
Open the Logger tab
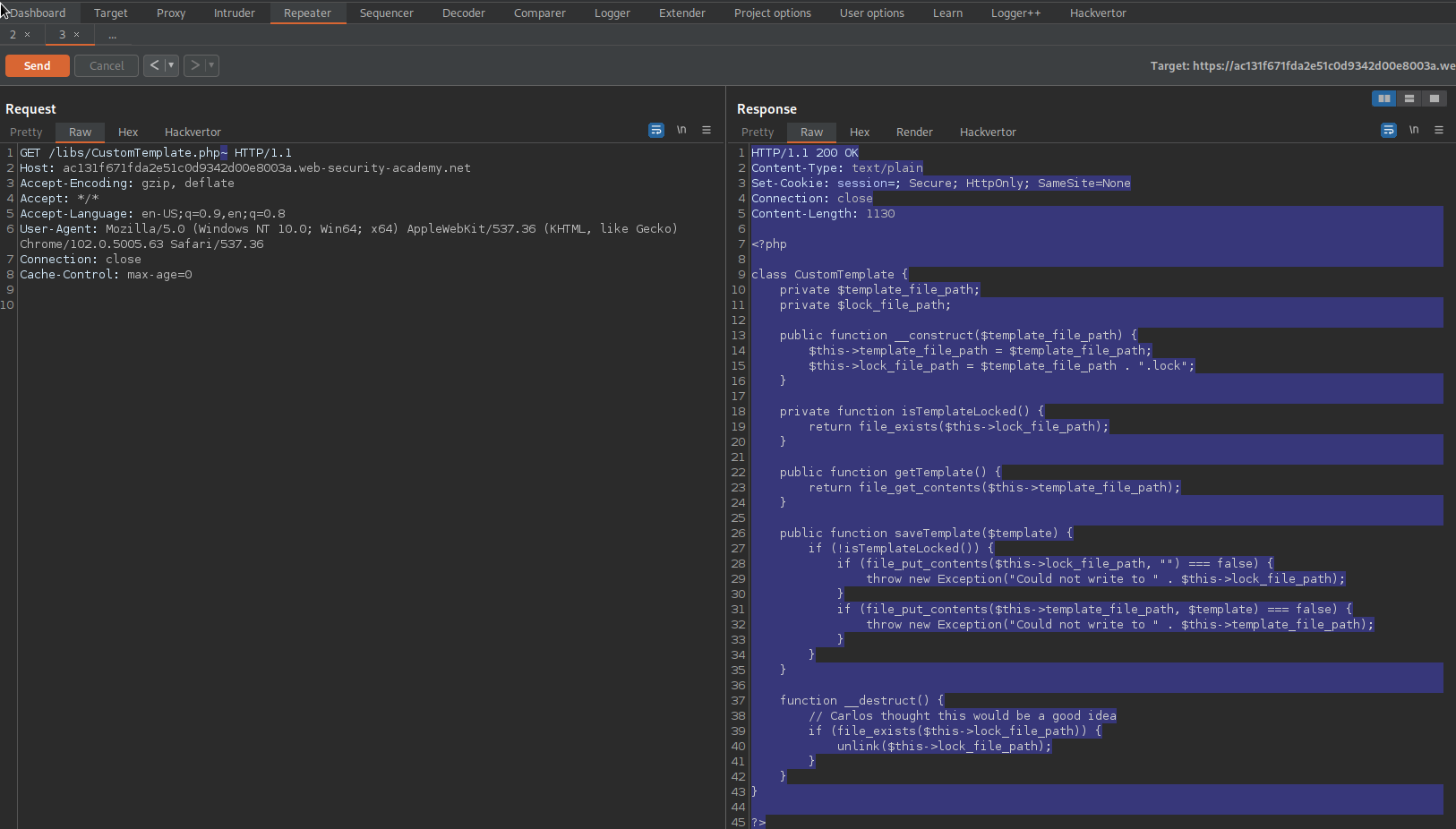612,13
